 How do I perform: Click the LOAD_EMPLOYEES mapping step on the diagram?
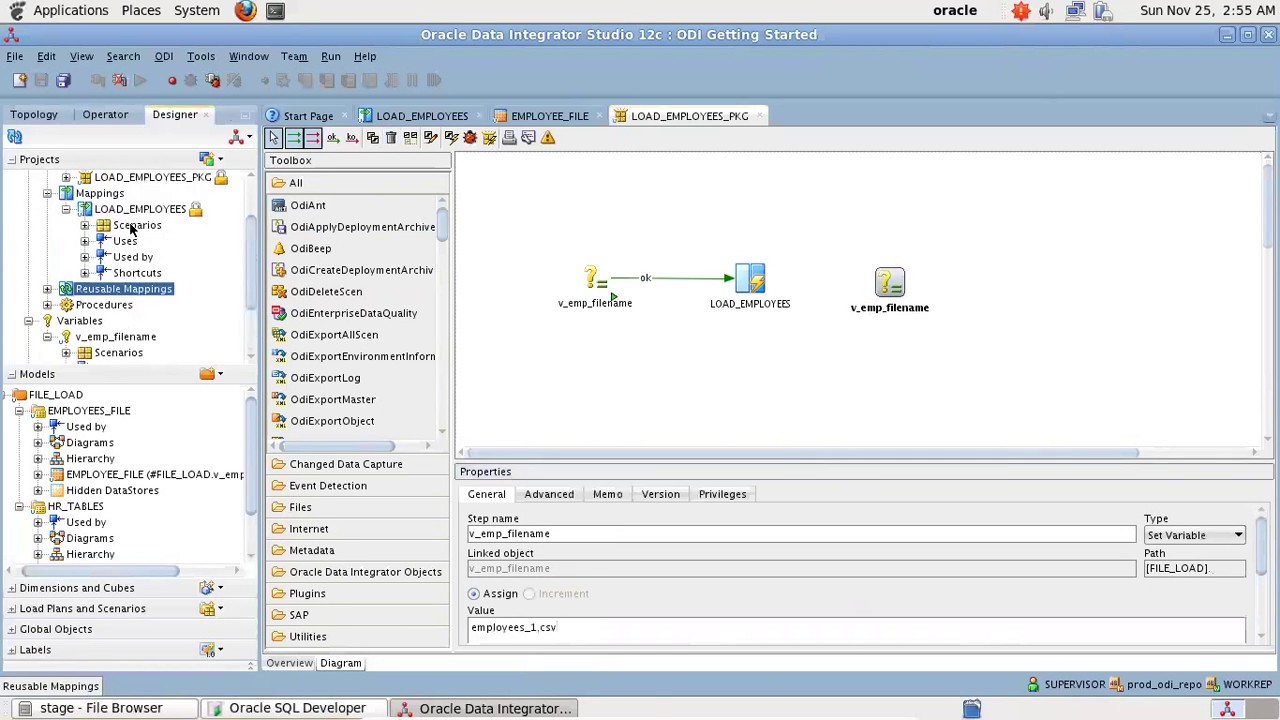(x=750, y=286)
